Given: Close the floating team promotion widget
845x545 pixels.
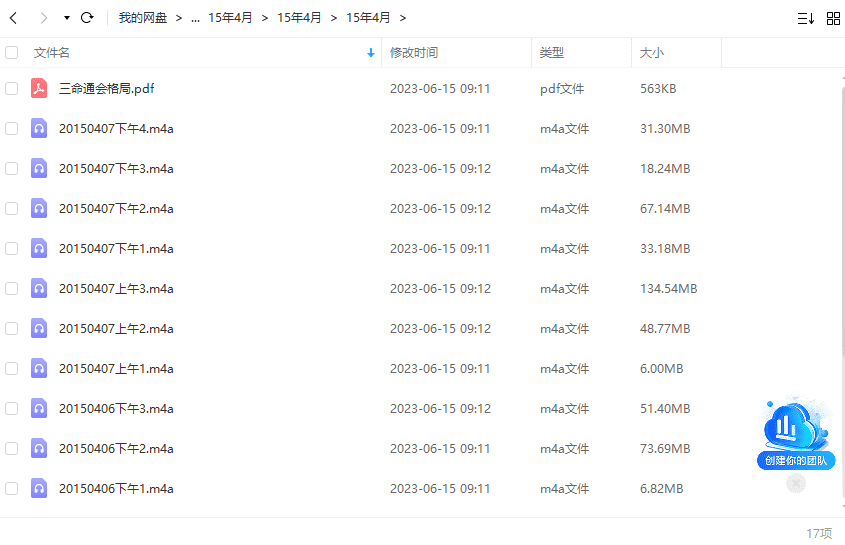Looking at the screenshot, I should click(796, 483).
